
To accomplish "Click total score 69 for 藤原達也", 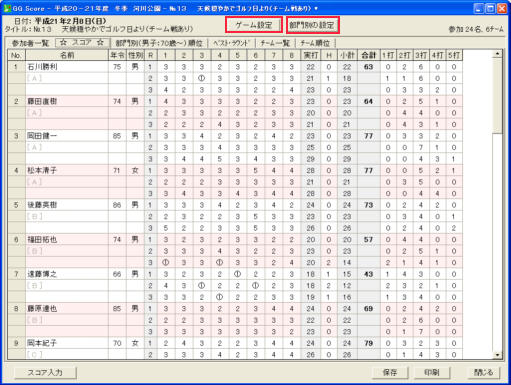I will click(x=368, y=309).
